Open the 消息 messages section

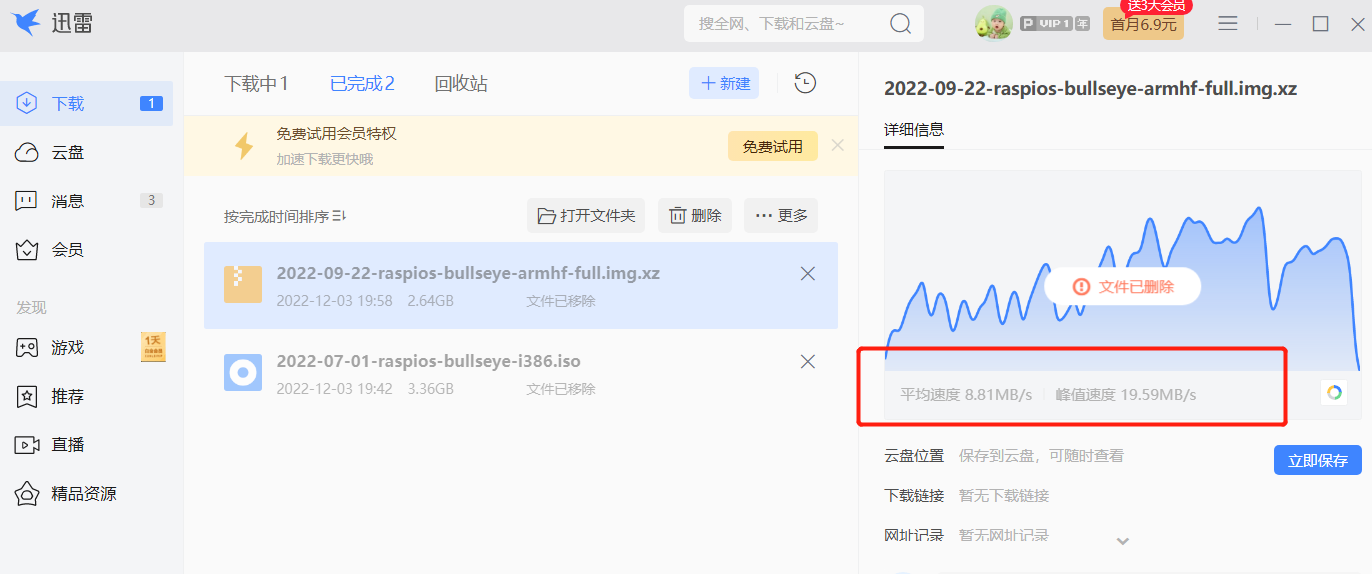[87, 201]
